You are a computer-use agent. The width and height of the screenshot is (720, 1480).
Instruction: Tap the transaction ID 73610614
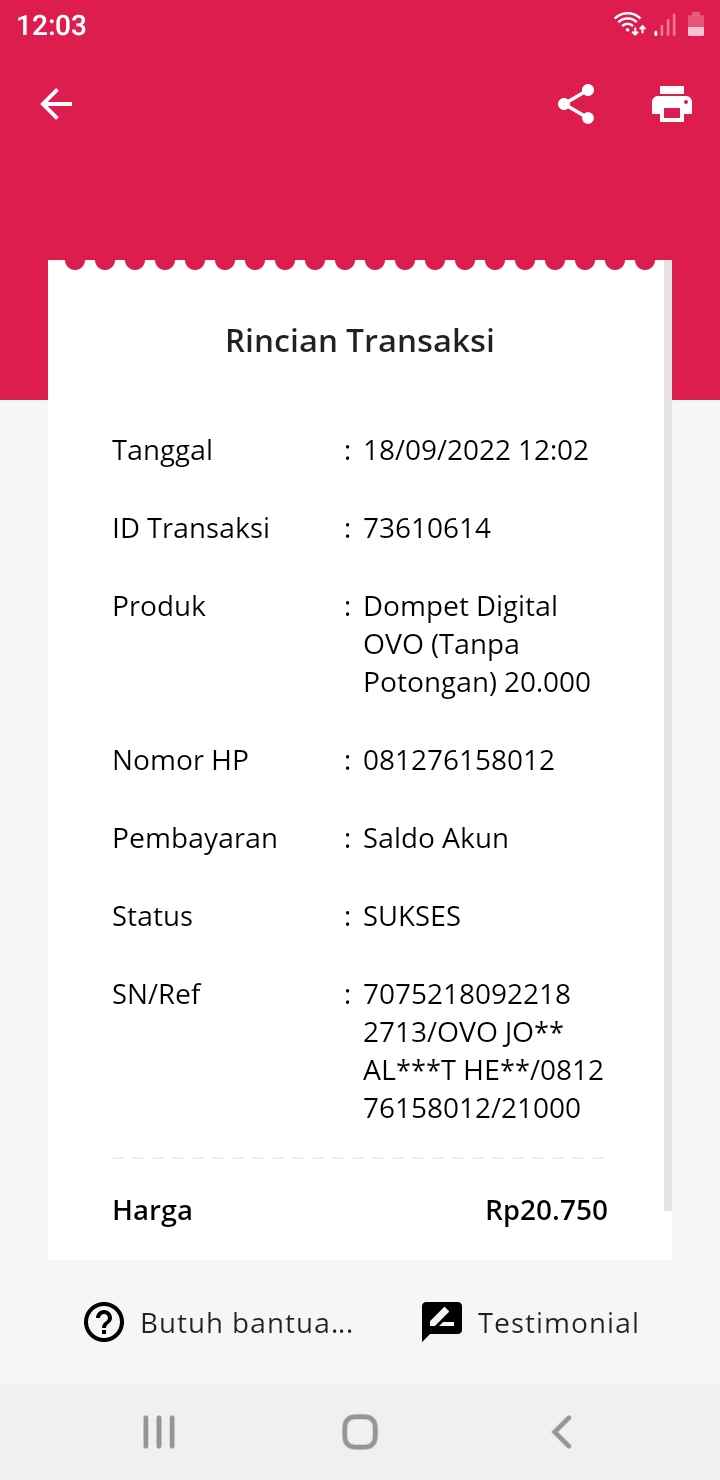[x=427, y=528]
